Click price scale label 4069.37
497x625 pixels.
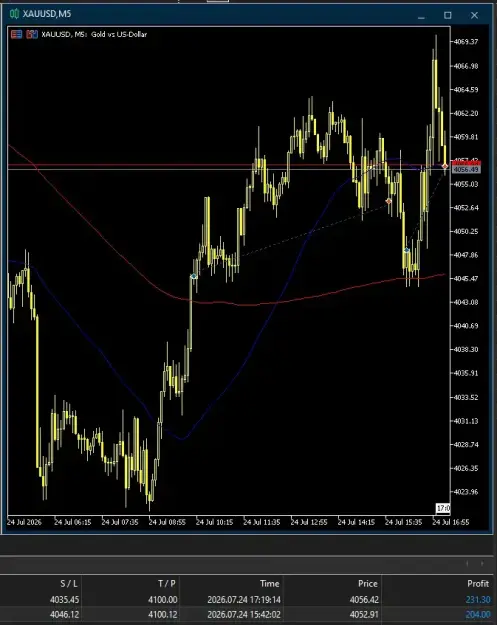pyautogui.click(x=466, y=41)
